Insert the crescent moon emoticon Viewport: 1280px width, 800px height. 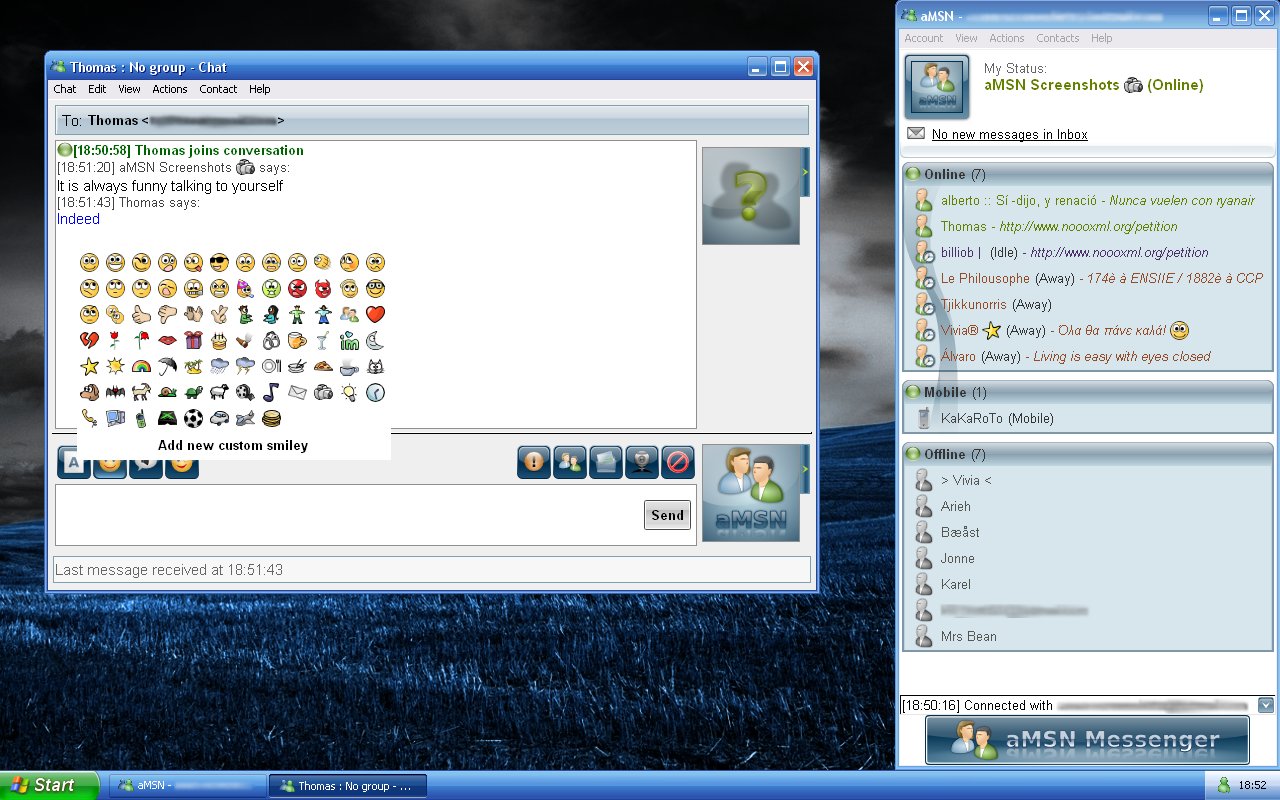click(x=376, y=341)
